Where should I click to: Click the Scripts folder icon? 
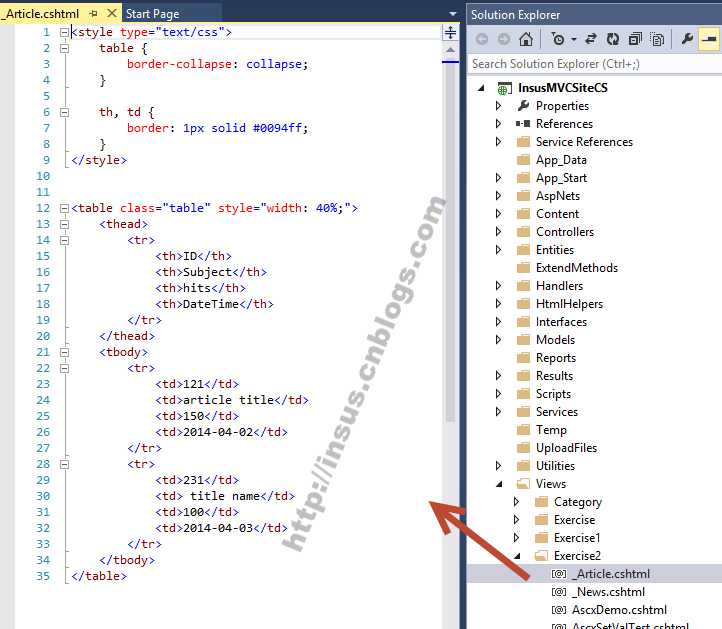(523, 394)
